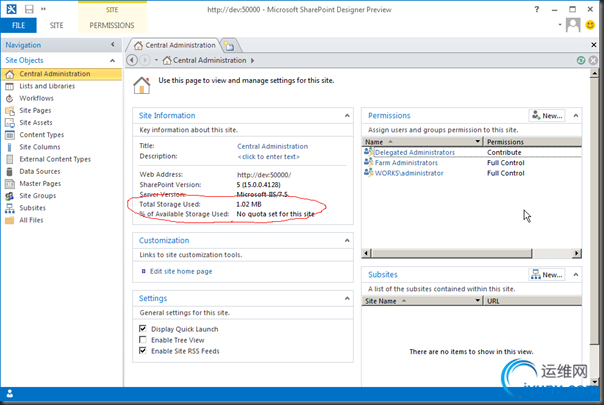Click the Back navigation arrow
The width and height of the screenshot is (604, 405).
132,60
